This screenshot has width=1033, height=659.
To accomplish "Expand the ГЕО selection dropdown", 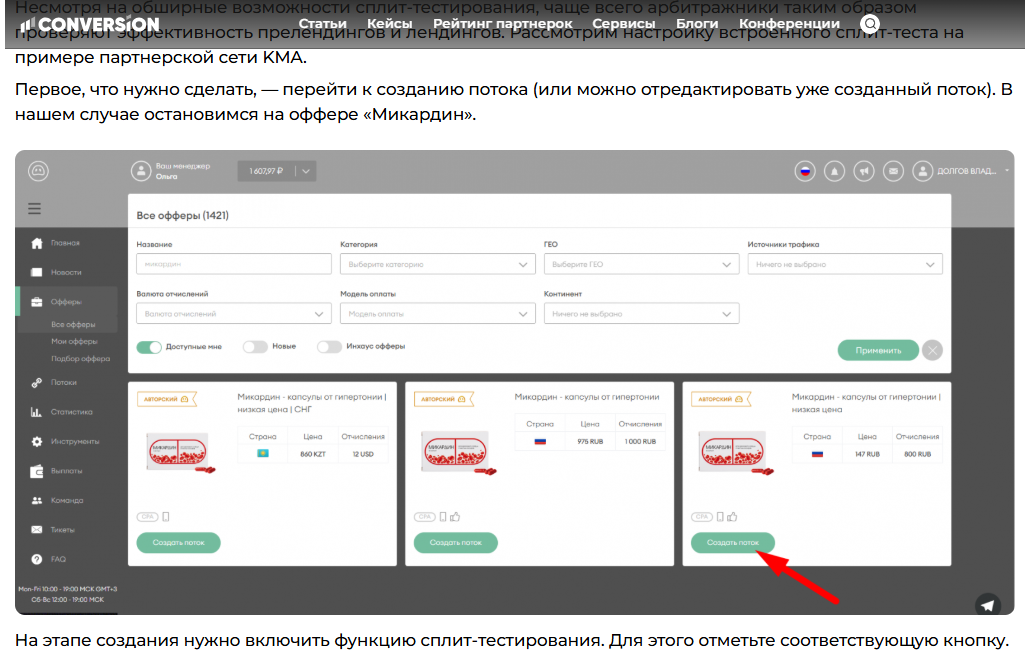I will click(640, 263).
